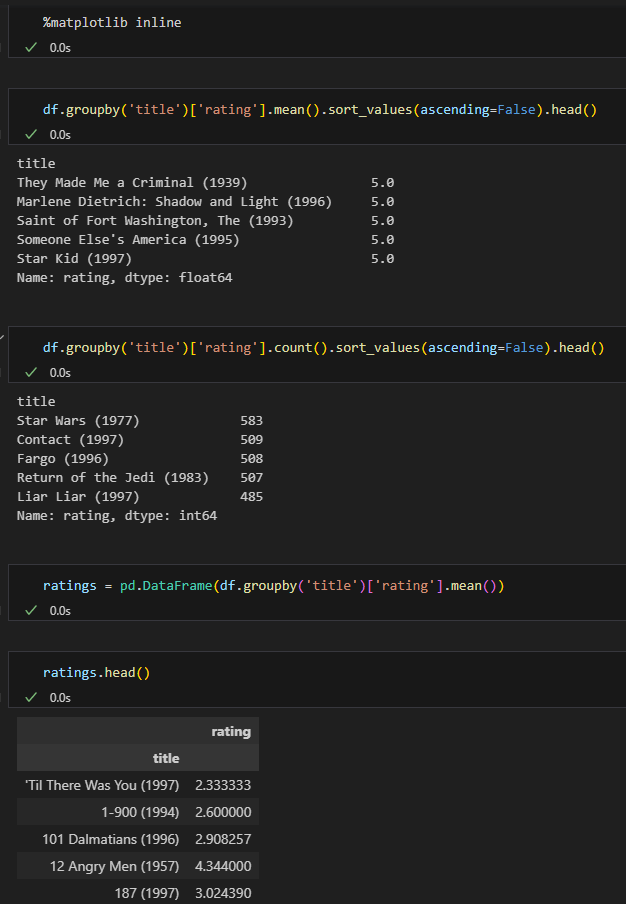Select 'Marlene Dietrich: Shadow and Light (1996)' output row

tap(205, 202)
